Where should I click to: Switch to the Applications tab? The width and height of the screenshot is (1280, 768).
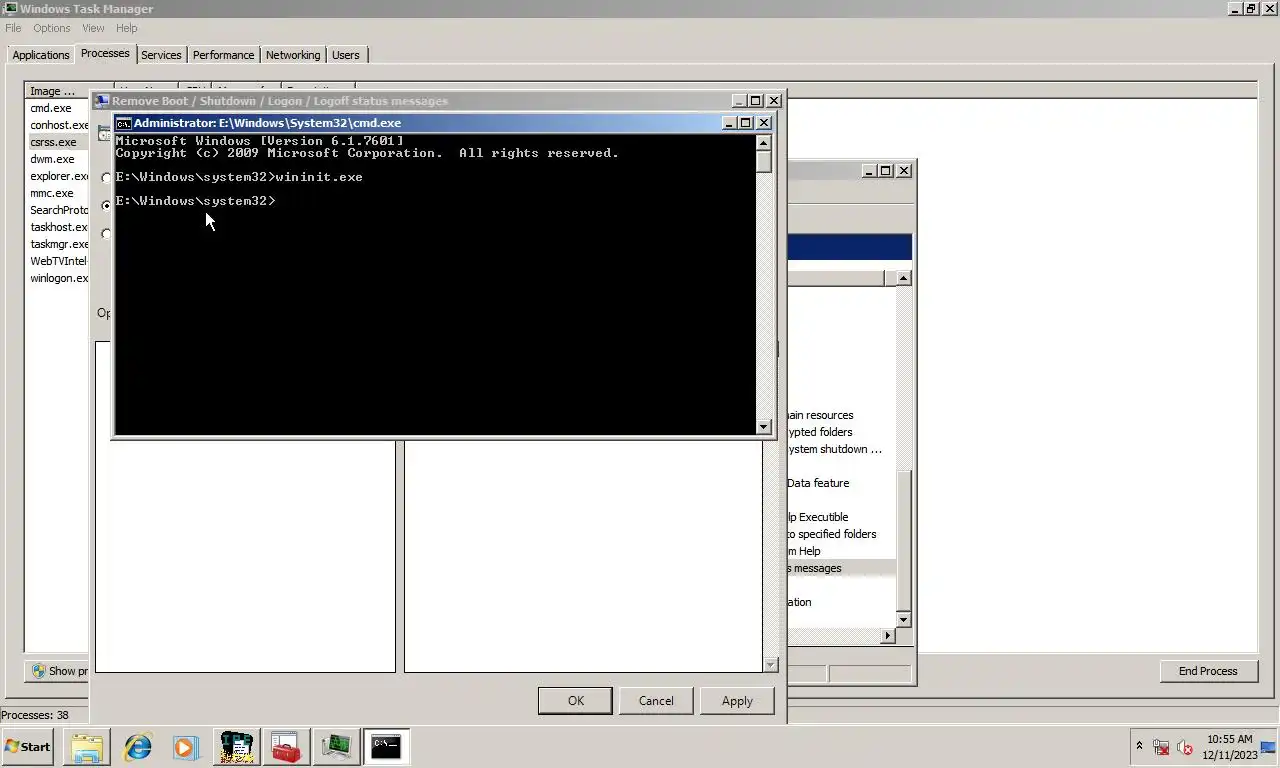click(41, 55)
